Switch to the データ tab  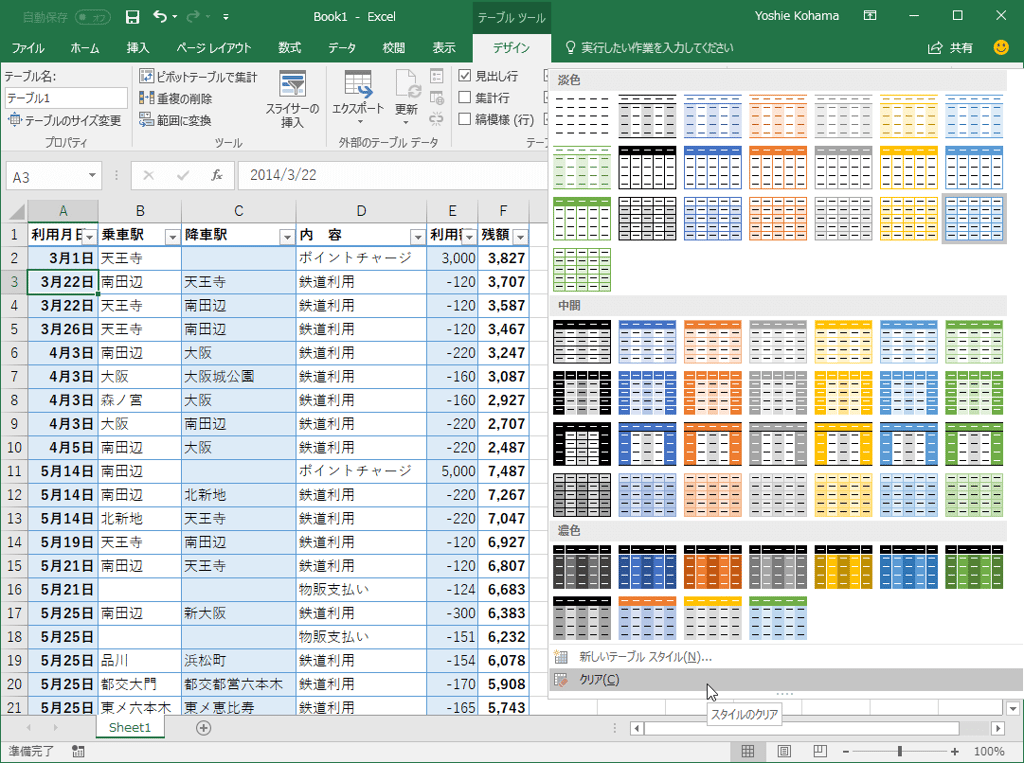pyautogui.click(x=342, y=48)
